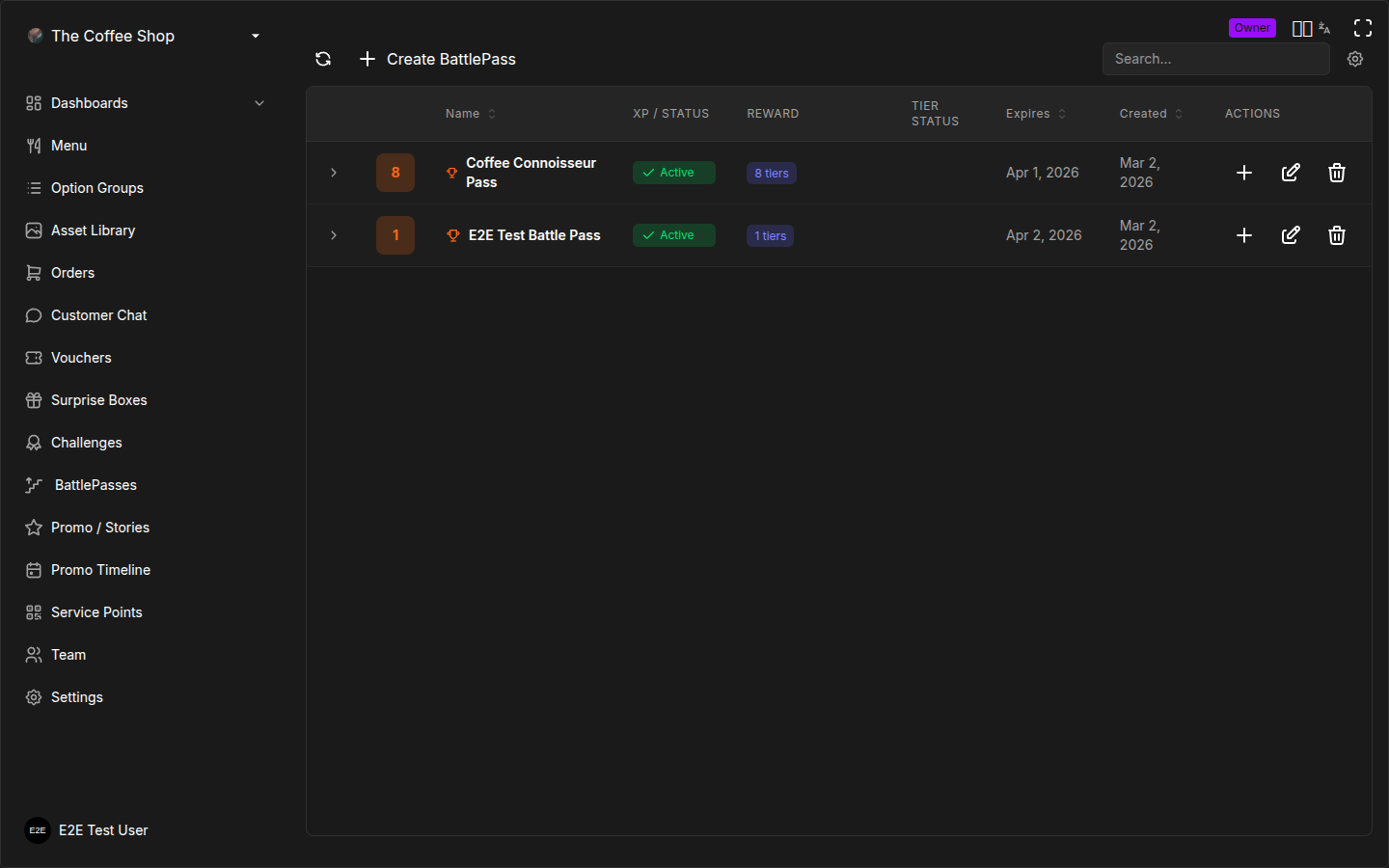1389x868 pixels.
Task: Open Challenges in the sidebar
Action: coord(86,443)
